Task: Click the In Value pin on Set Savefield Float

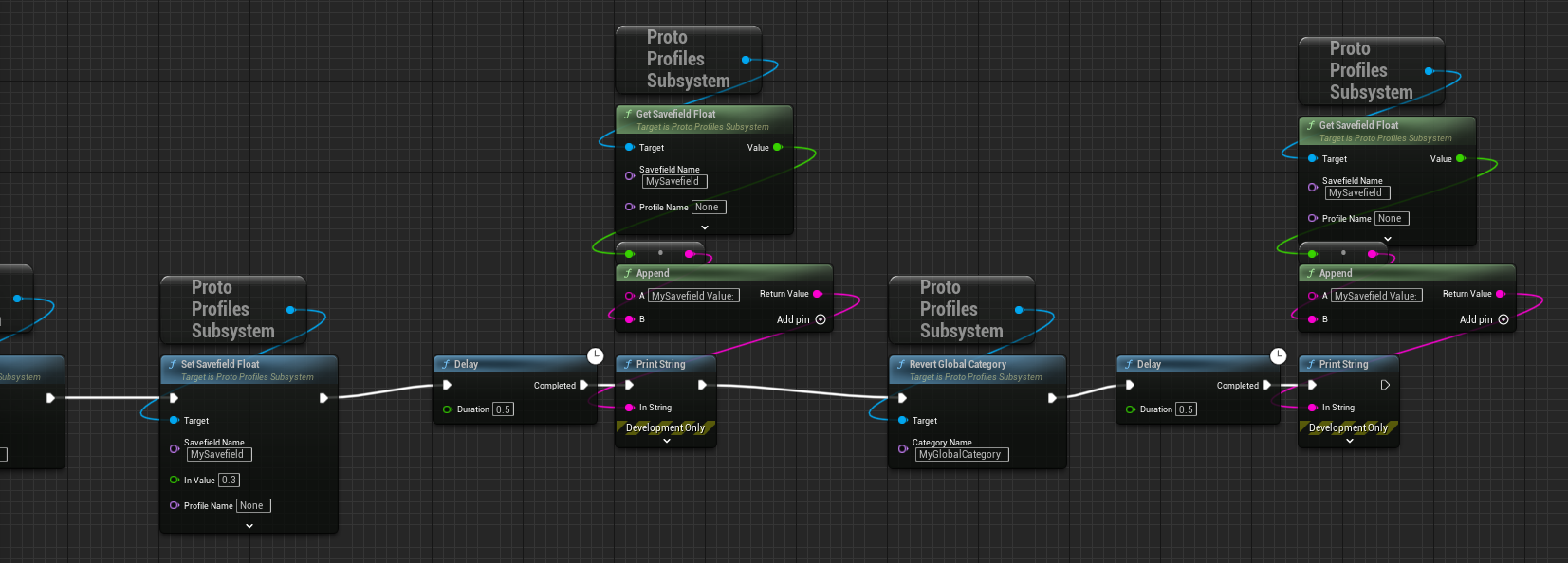Action: click(175, 480)
